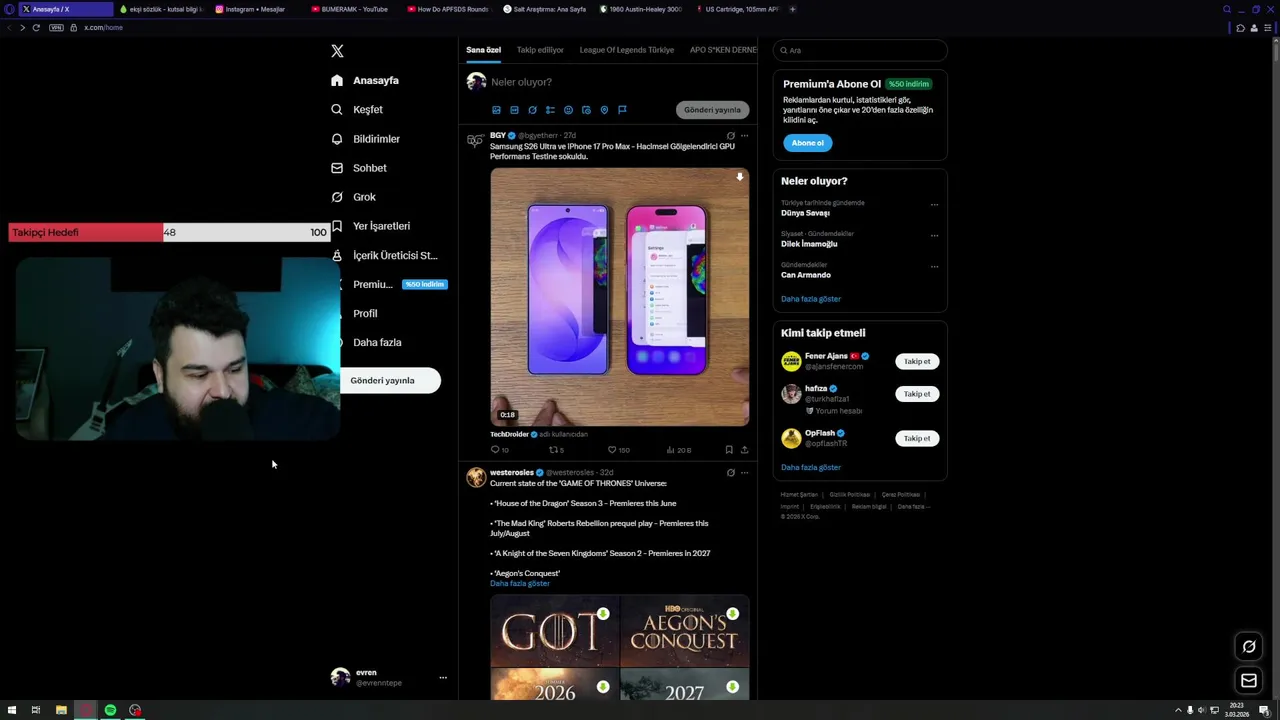Share the BGY post

tap(744, 450)
